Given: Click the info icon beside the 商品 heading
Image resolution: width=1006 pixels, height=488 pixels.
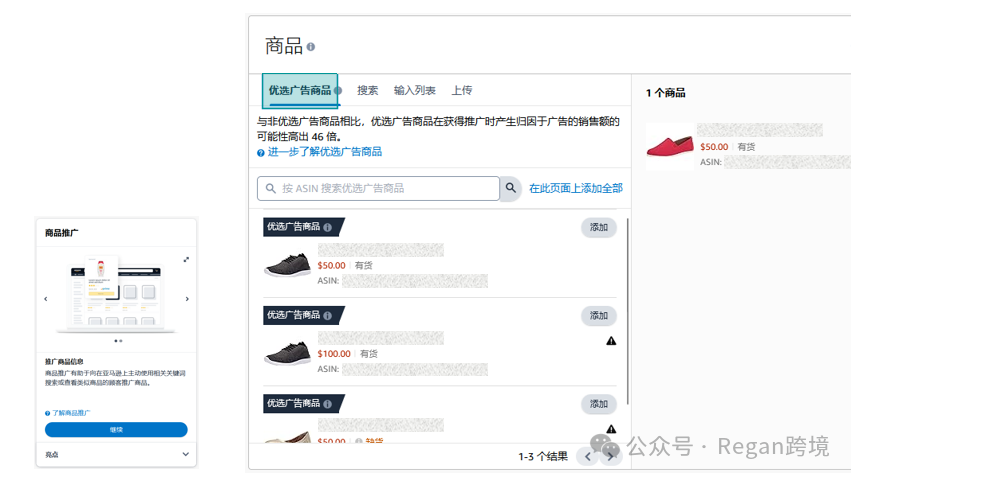Looking at the screenshot, I should [311, 47].
